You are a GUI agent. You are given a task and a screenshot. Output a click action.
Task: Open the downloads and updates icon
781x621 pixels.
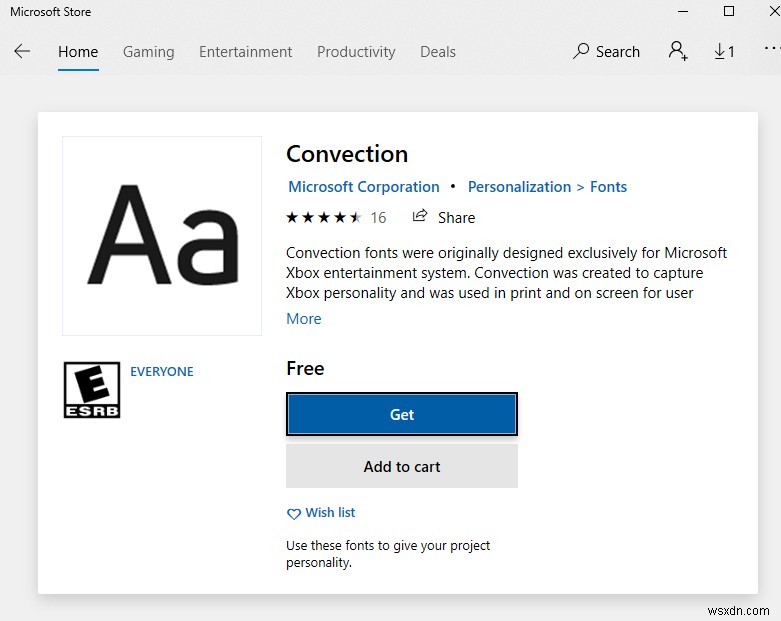[x=724, y=52]
